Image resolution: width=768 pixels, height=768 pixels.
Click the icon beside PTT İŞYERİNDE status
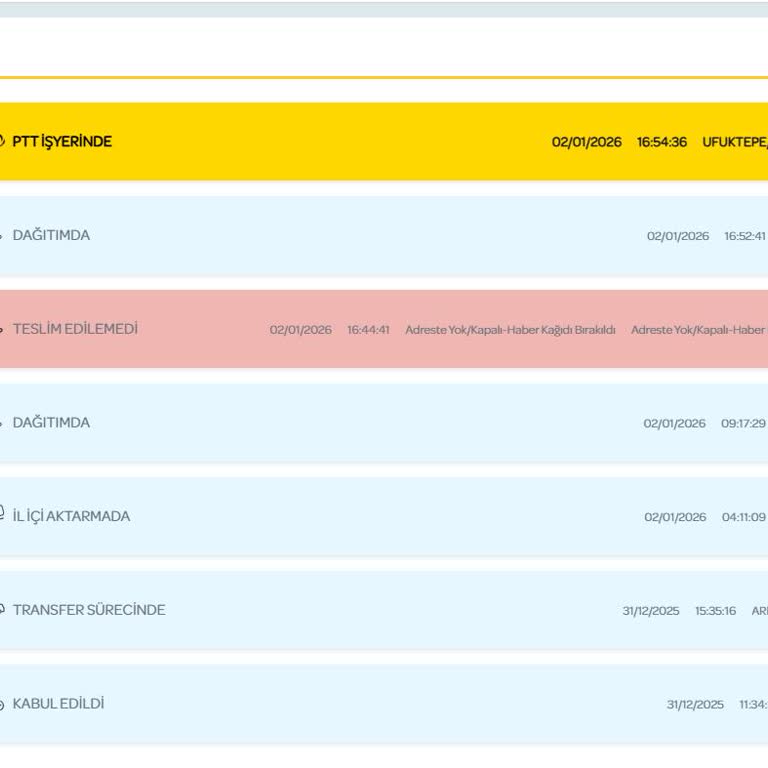click(2, 142)
